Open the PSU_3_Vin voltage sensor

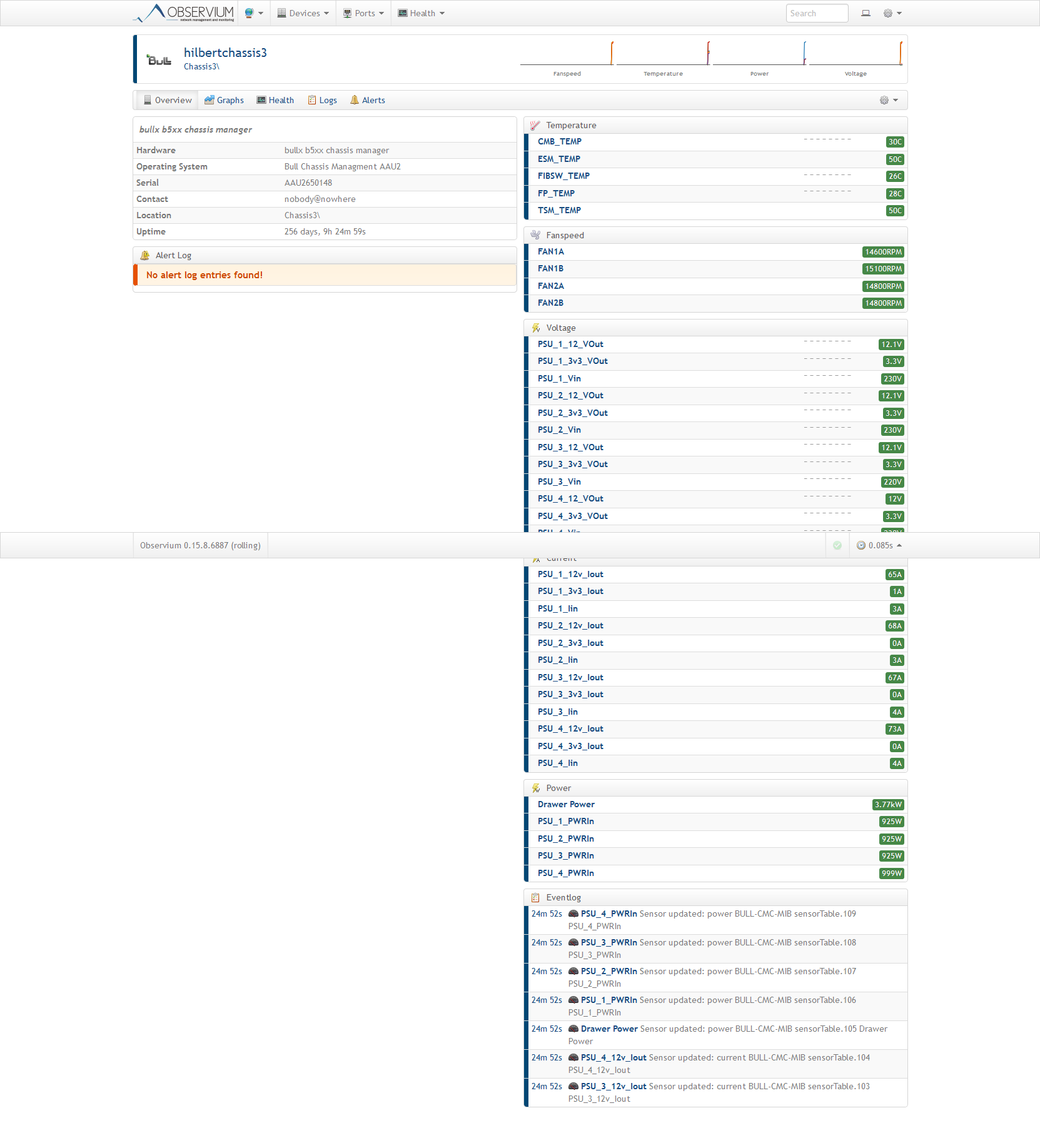click(x=559, y=481)
